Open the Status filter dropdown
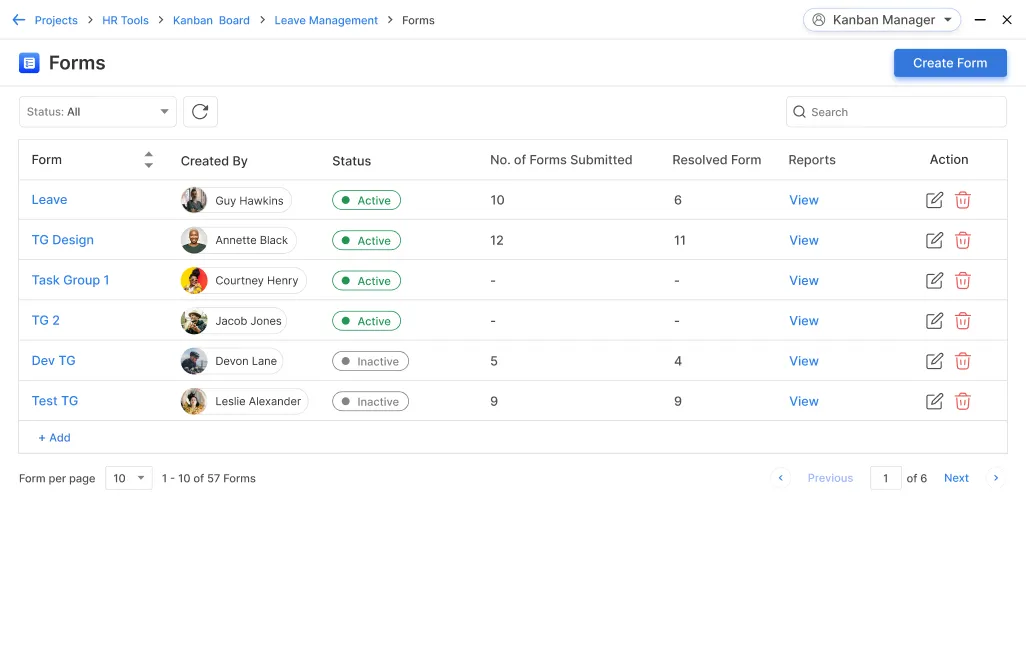Viewport: 1026px width, 660px height. click(x=98, y=112)
